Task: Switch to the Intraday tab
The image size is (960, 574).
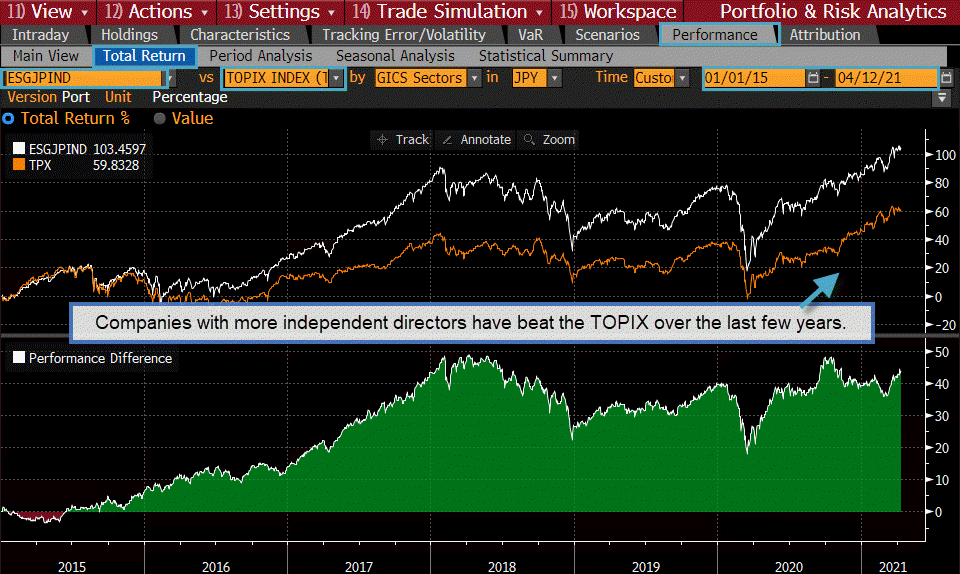Action: [41, 35]
